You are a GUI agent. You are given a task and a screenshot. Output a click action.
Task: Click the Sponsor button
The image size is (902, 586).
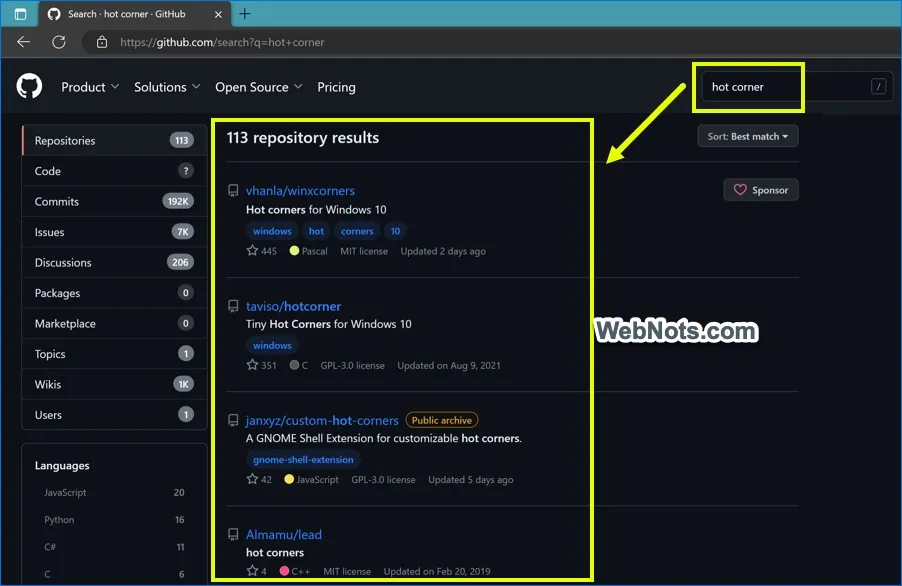pos(760,190)
